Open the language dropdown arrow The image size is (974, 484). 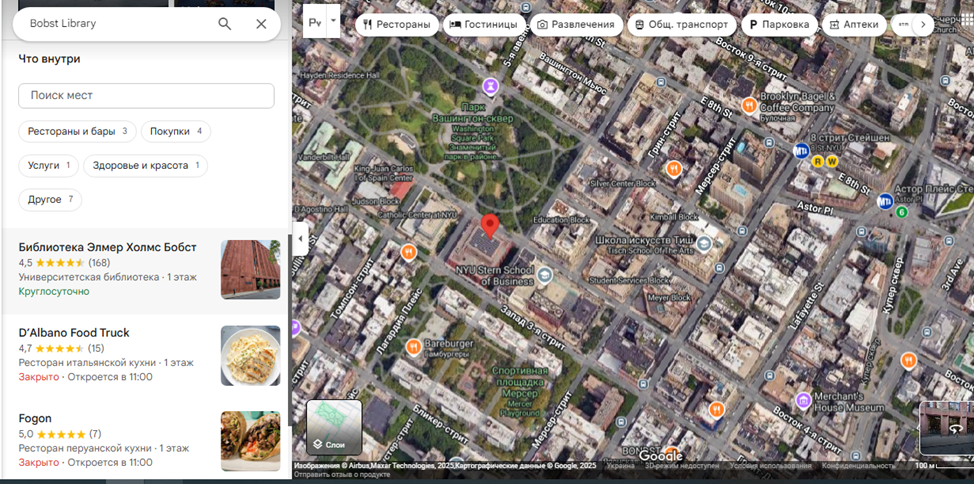[334, 21]
